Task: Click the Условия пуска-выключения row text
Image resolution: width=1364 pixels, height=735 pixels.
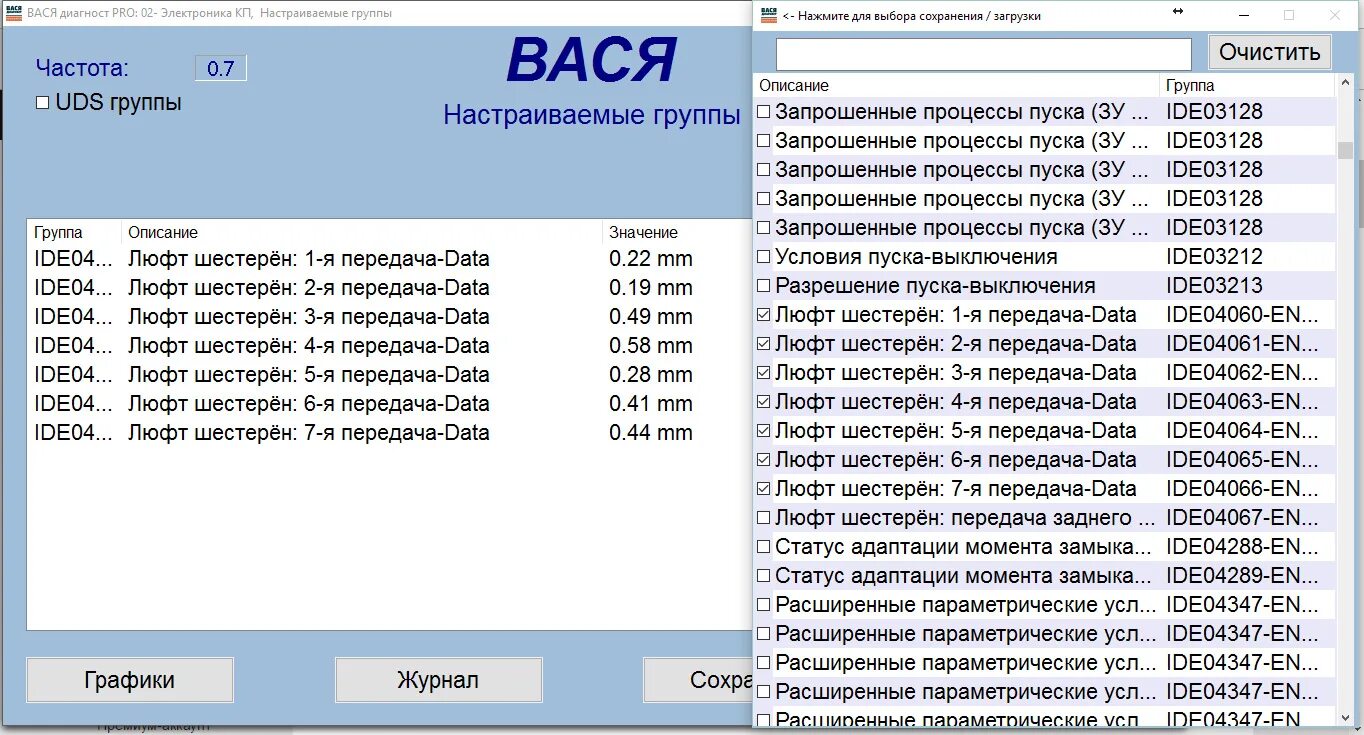Action: (x=916, y=257)
